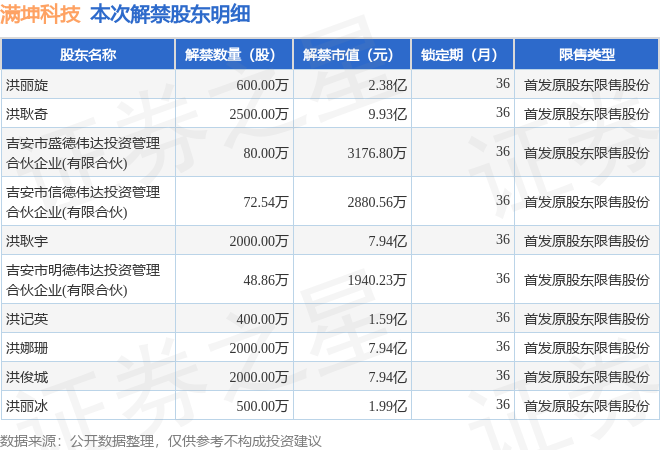Viewport: 660px width, 450px height.
Task: Click 洪娜珊's 7.94亿 market value
Action: pos(388,348)
